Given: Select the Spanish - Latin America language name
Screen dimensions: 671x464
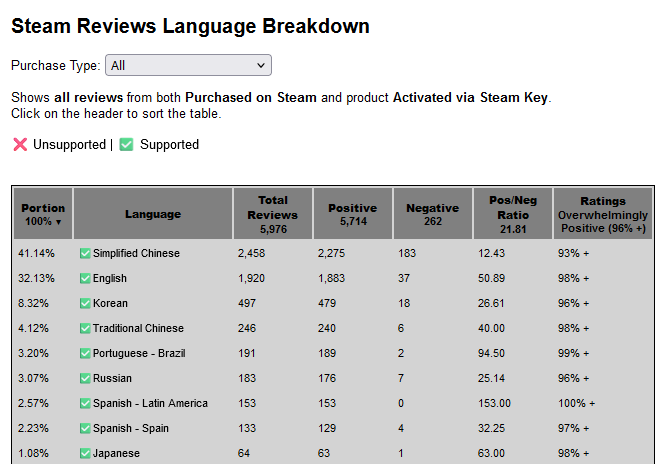Looking at the screenshot, I should point(150,403).
